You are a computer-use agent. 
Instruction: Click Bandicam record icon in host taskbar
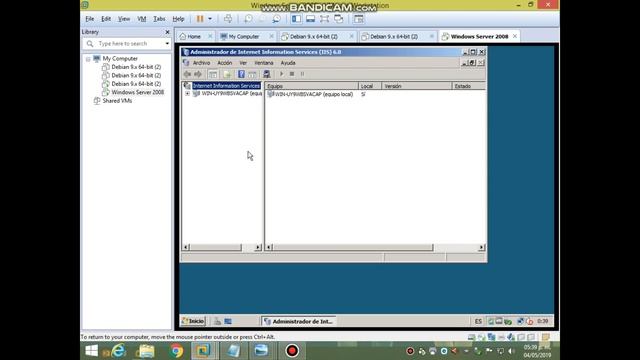[292, 351]
